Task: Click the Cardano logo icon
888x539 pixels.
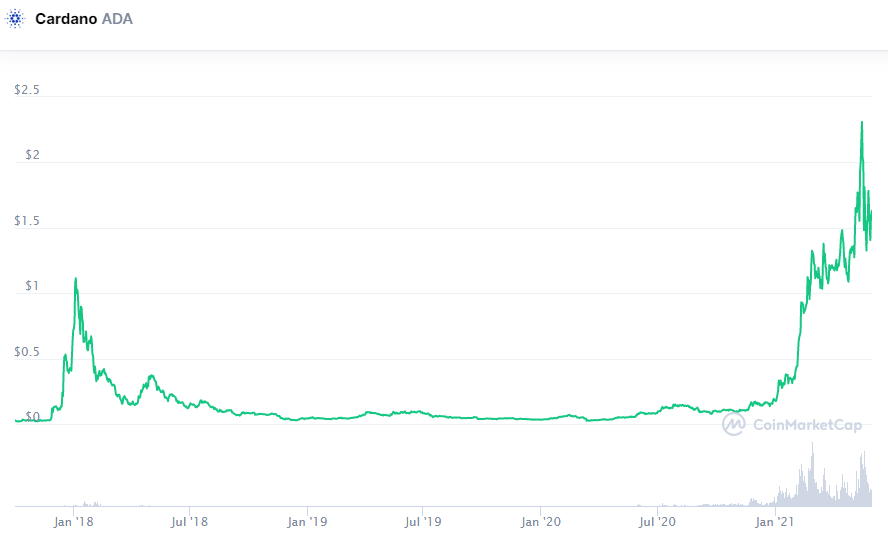Action: tap(16, 19)
